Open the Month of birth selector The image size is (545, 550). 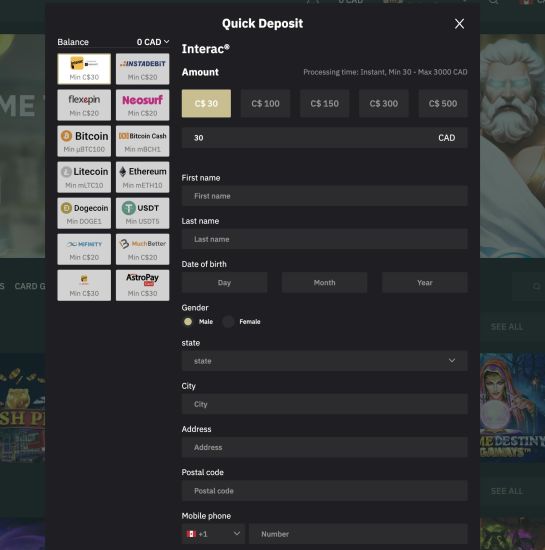[x=324, y=283]
